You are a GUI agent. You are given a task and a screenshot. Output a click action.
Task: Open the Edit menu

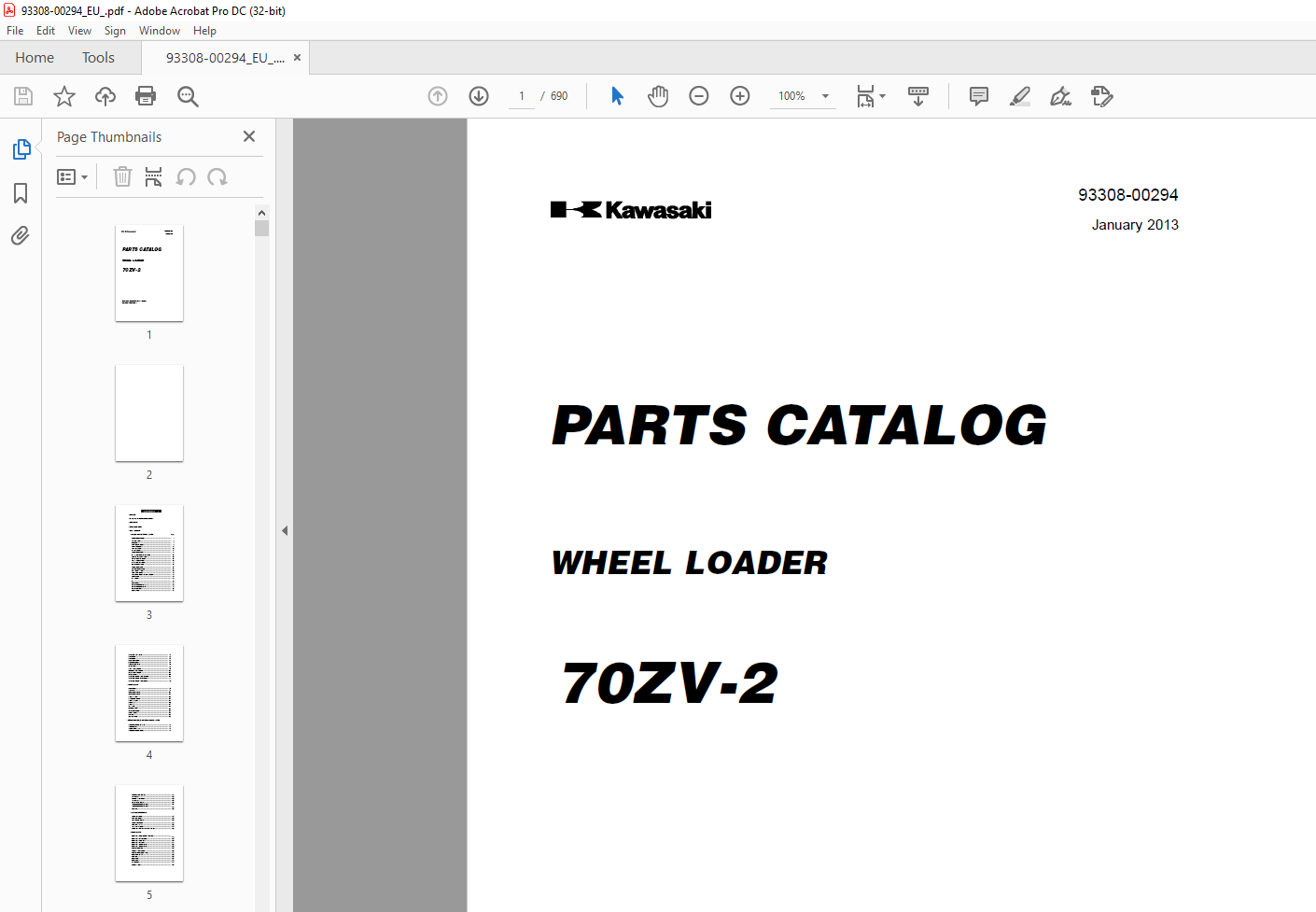click(46, 31)
